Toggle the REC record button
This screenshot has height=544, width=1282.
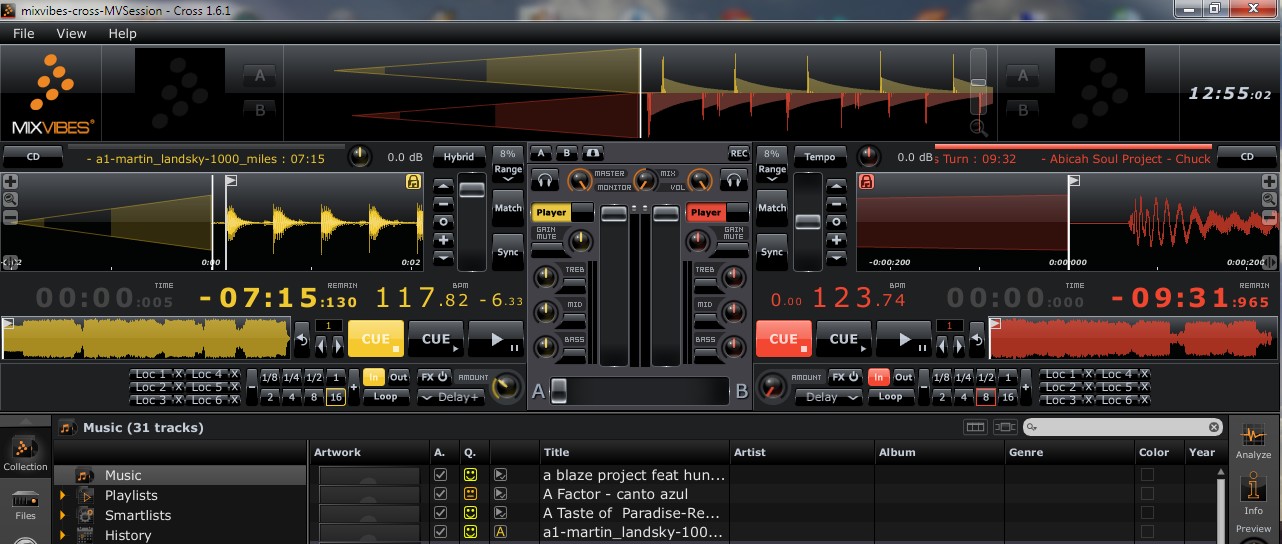[x=739, y=153]
